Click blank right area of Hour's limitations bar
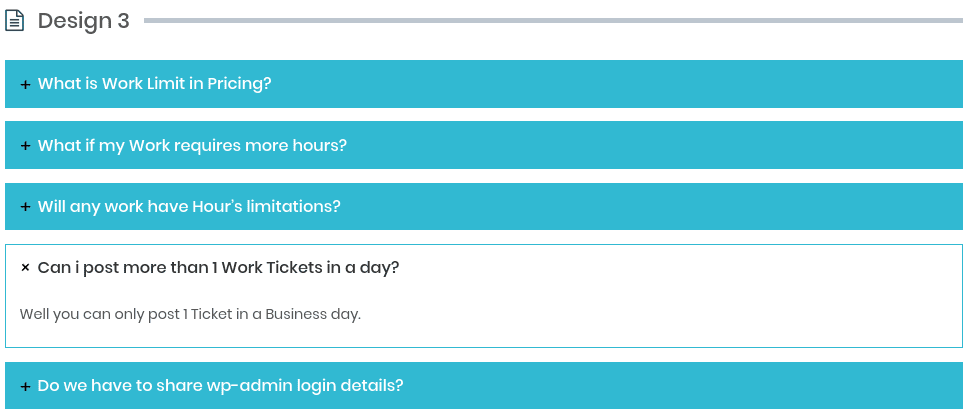The image size is (974, 415). [700, 206]
